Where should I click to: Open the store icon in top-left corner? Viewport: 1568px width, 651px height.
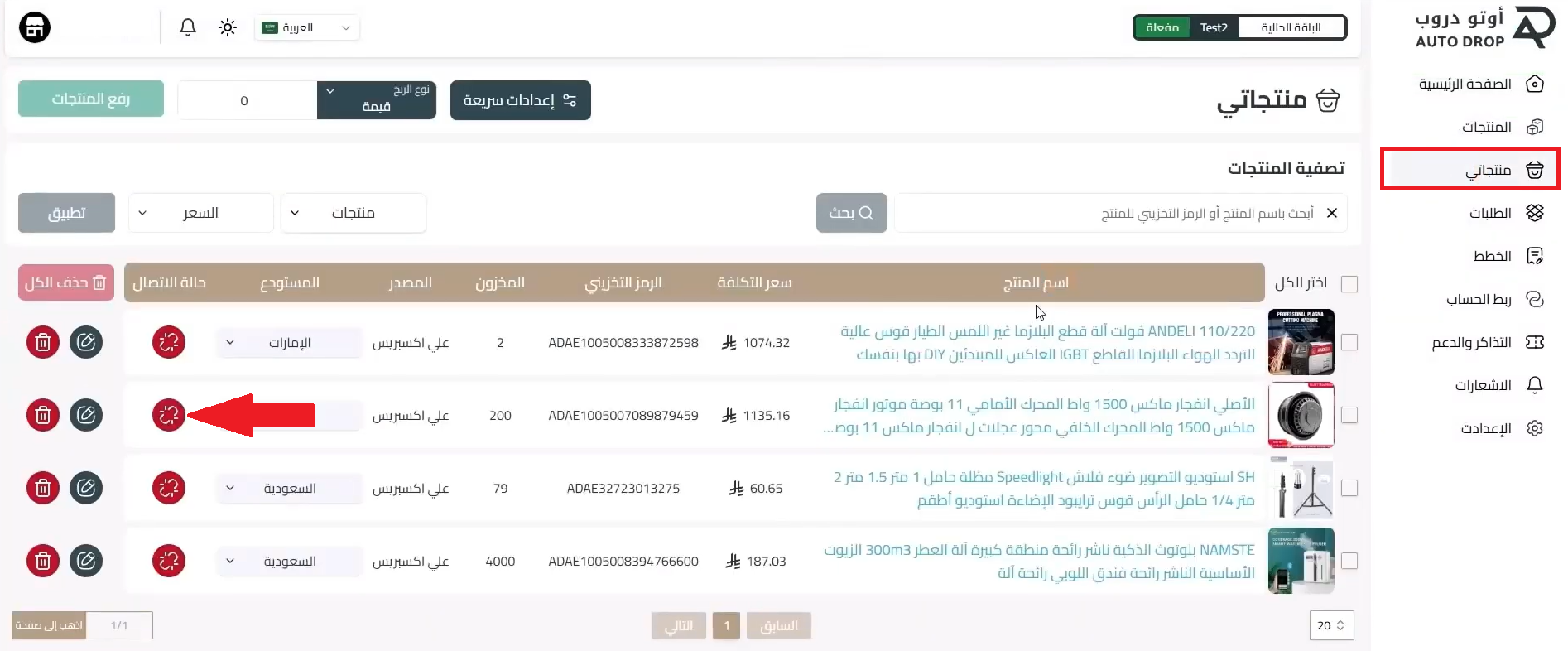point(35,27)
